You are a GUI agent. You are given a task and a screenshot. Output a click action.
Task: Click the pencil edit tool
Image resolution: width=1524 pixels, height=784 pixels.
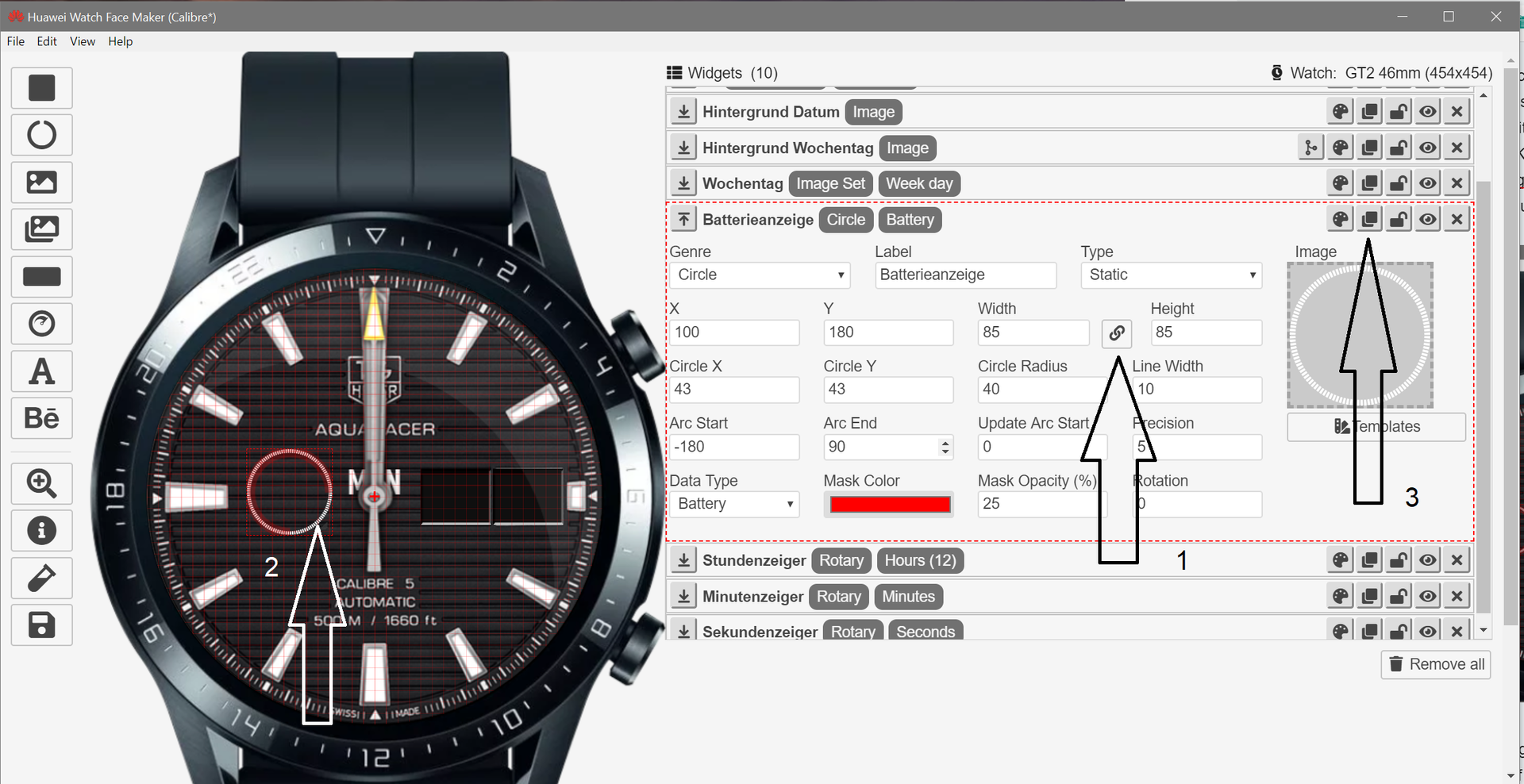(x=42, y=578)
